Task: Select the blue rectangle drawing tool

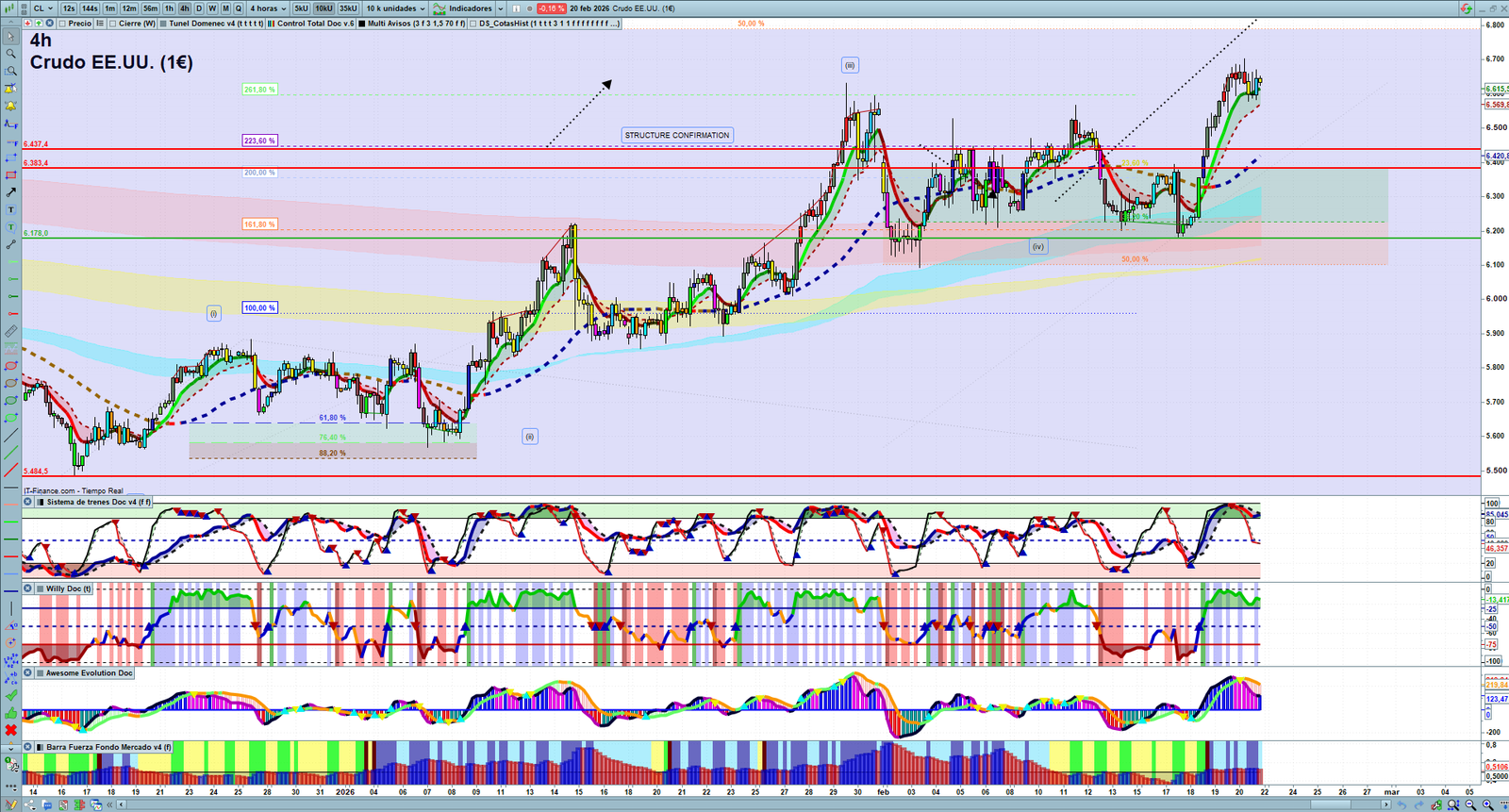Action: coord(11,157)
